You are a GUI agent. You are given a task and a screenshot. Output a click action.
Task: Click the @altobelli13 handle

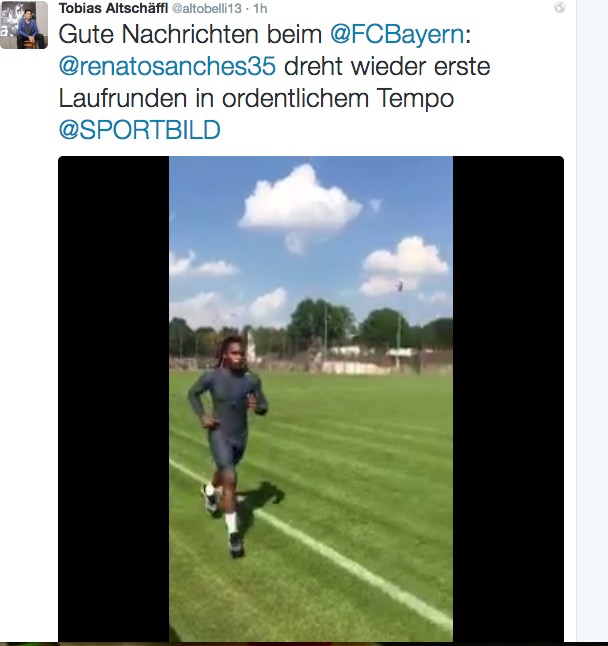(x=206, y=8)
